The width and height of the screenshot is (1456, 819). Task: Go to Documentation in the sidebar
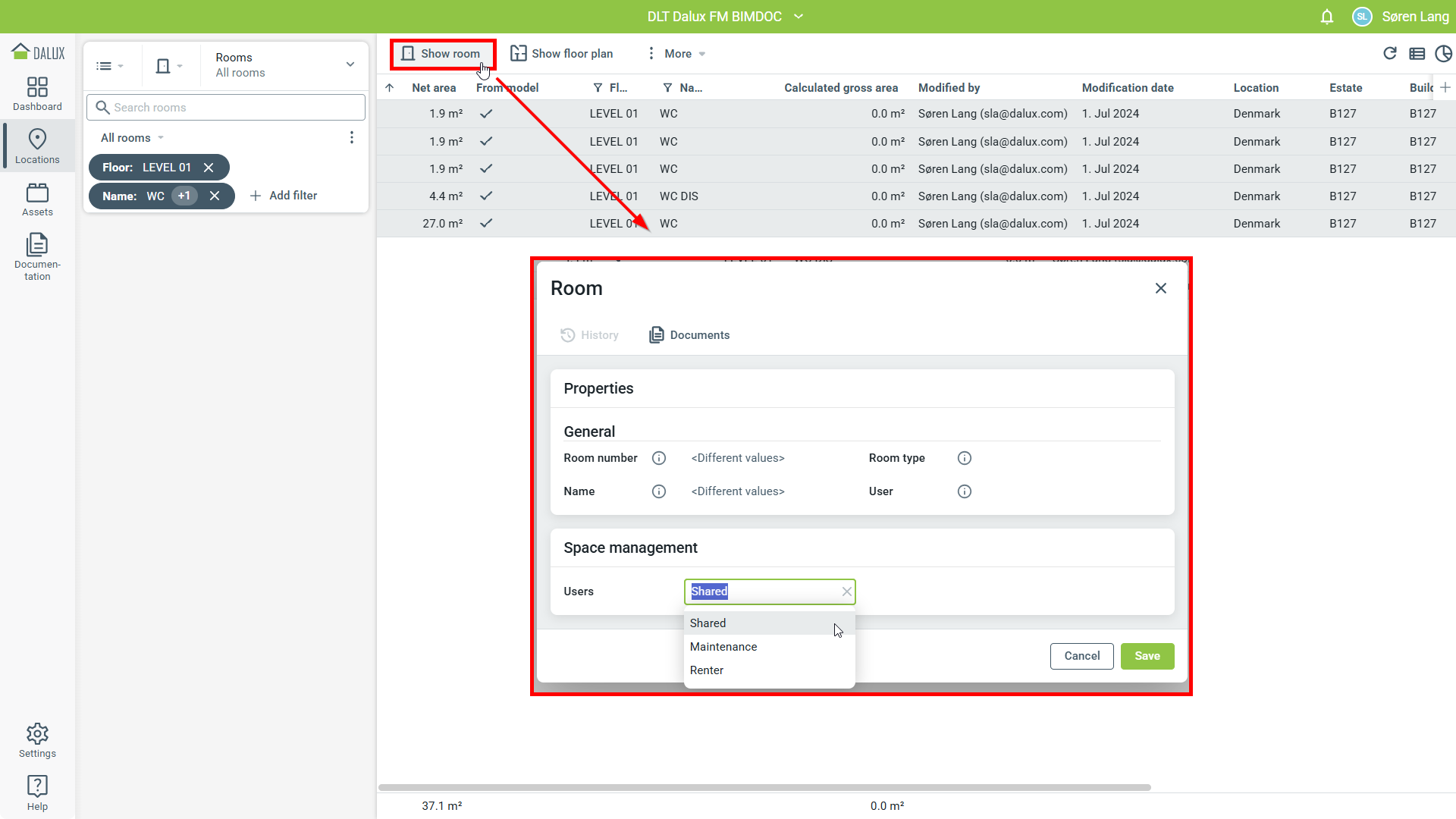(37, 256)
